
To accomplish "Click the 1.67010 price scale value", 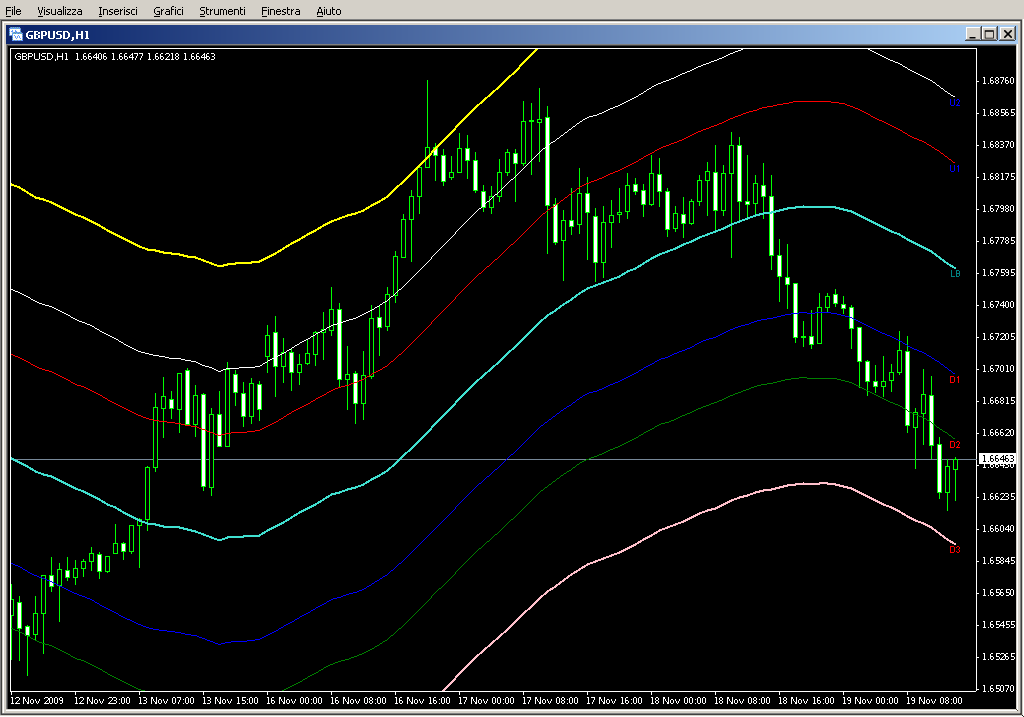I will (999, 369).
